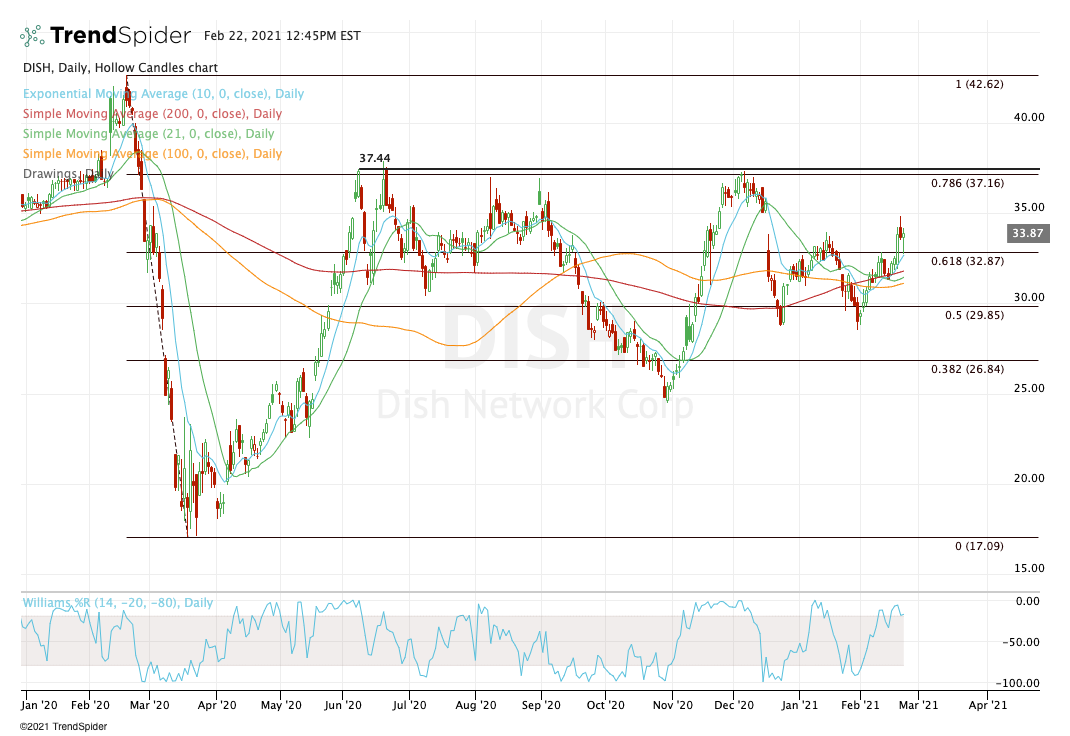1070x736 pixels.
Task: Click the ©2021 TrendSpider copyright text
Action: tap(63, 726)
